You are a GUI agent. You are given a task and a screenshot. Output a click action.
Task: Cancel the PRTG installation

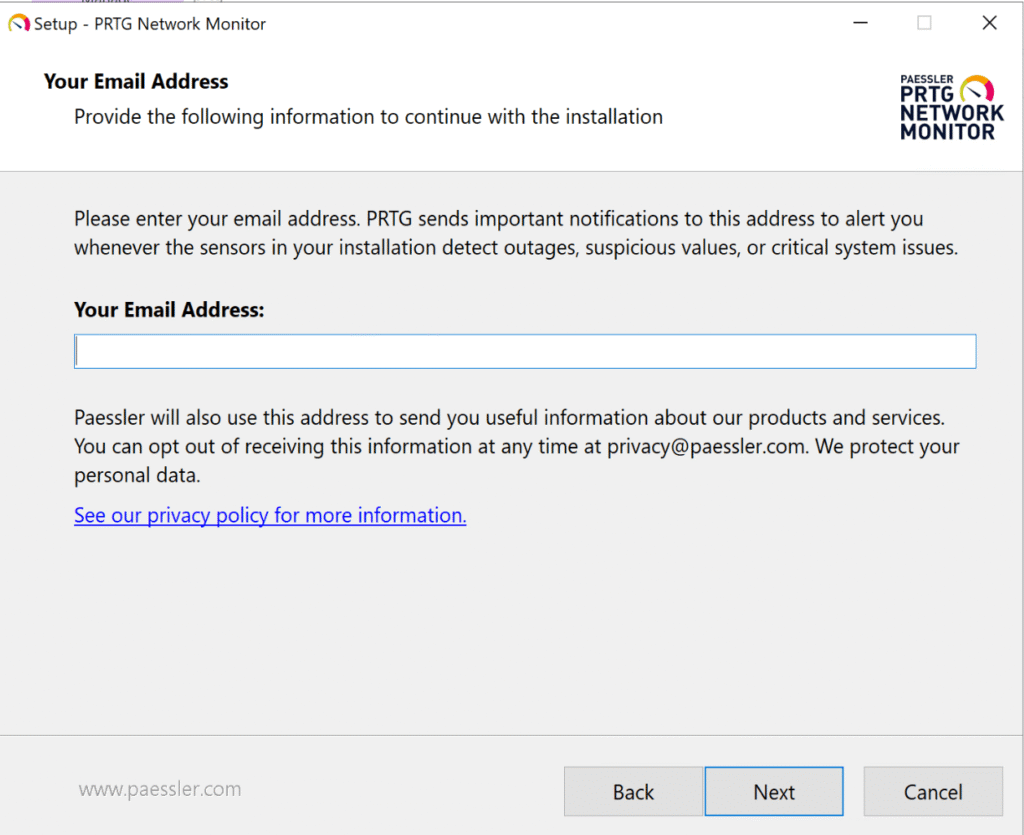pos(933,792)
